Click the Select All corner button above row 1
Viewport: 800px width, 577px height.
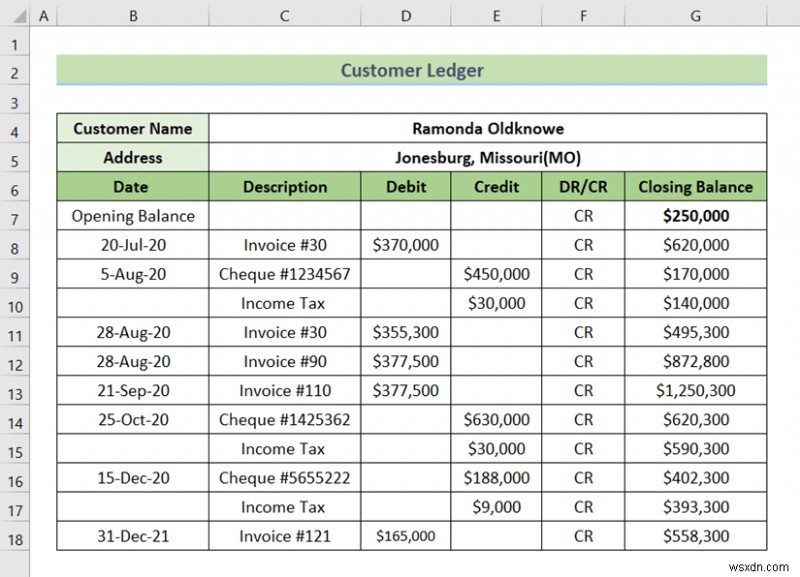(16, 16)
